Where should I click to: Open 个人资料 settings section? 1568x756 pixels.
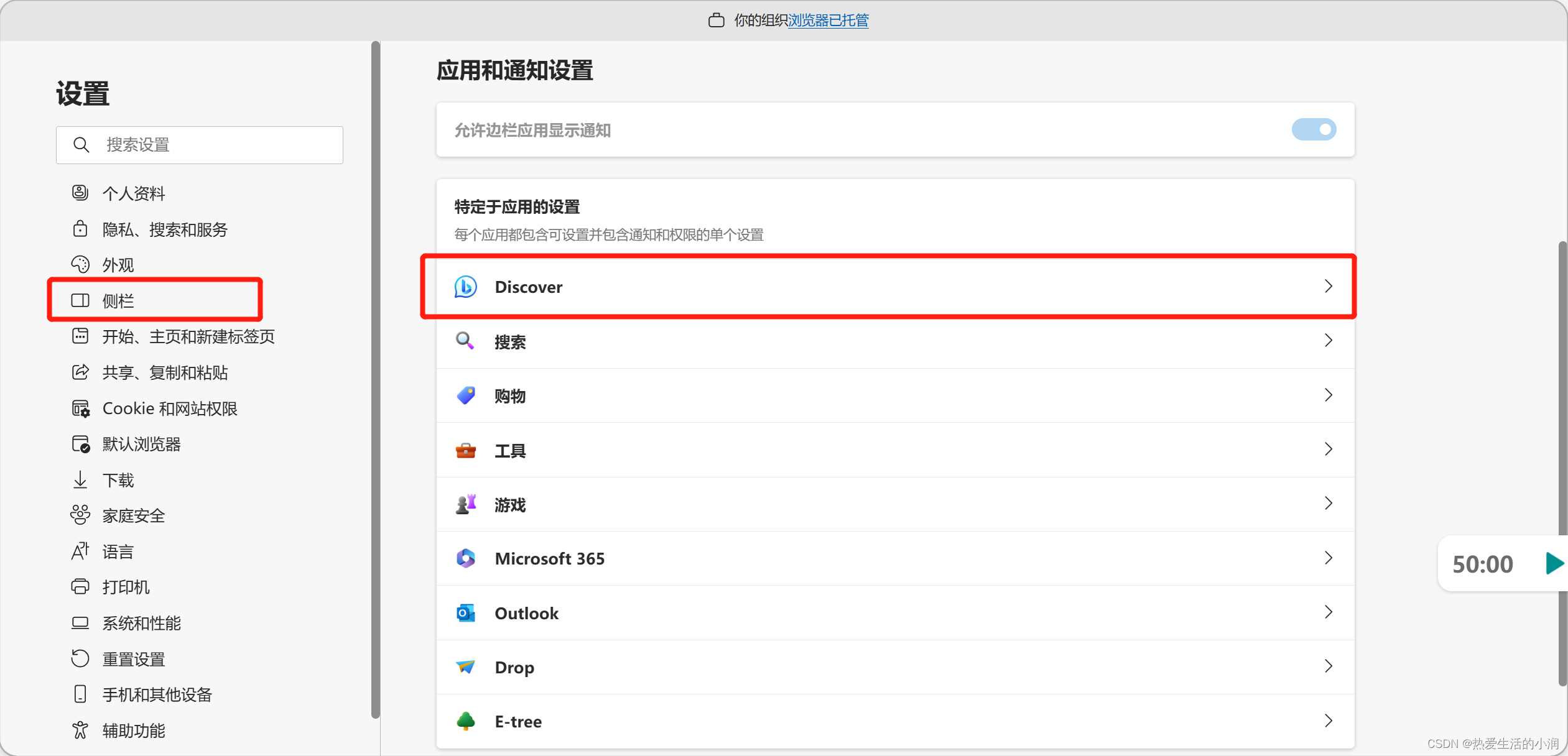(134, 193)
